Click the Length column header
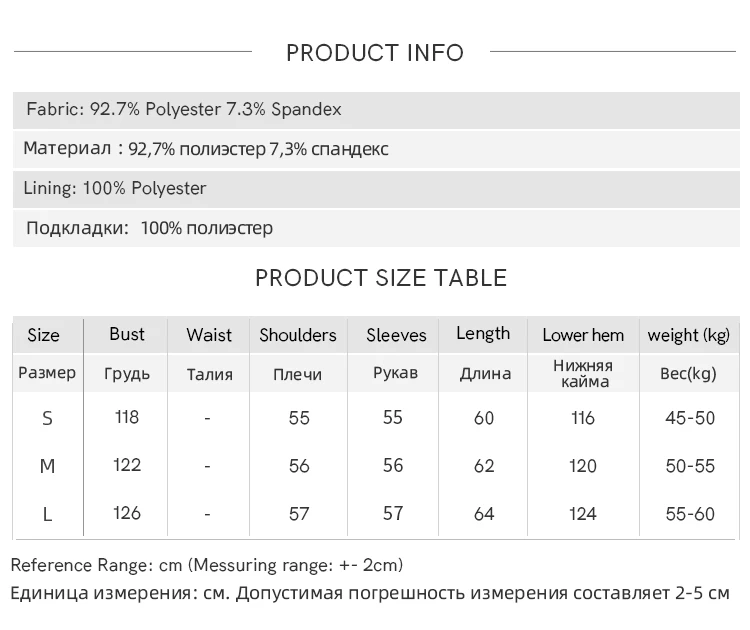Image resolution: width=750 pixels, height=630 pixels. tap(483, 334)
